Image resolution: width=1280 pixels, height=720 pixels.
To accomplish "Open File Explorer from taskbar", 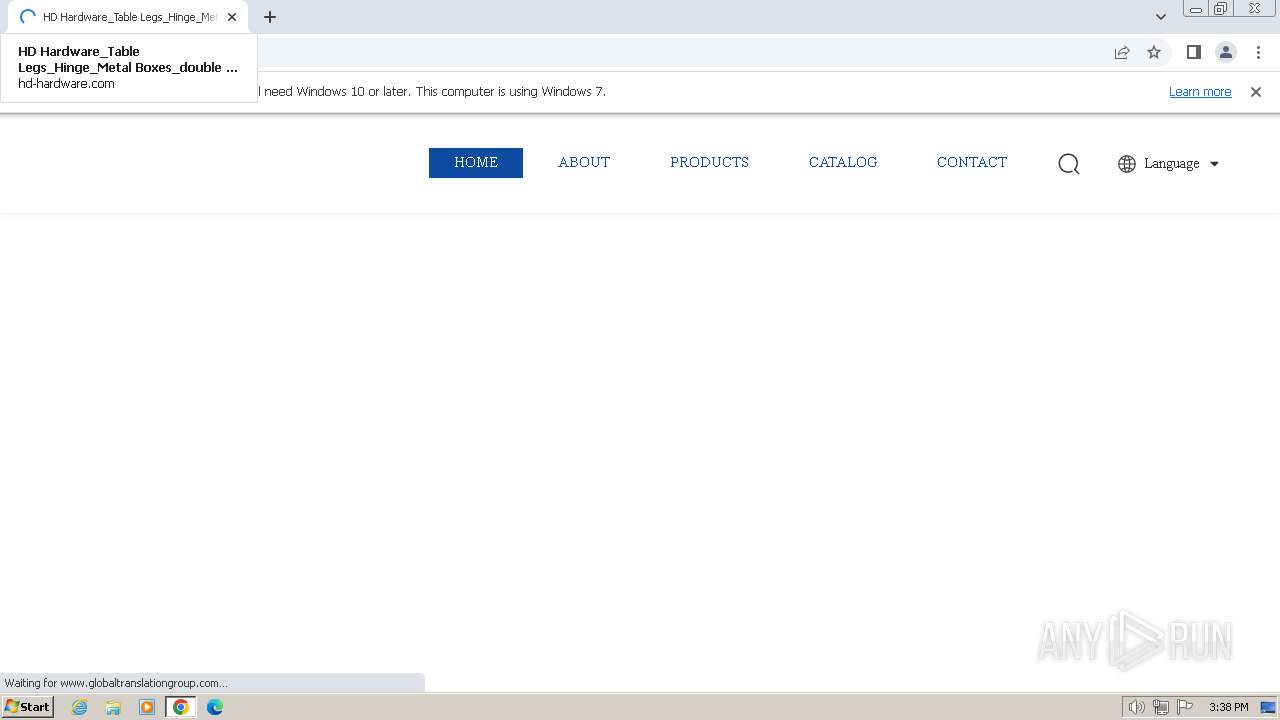I will coord(113,707).
